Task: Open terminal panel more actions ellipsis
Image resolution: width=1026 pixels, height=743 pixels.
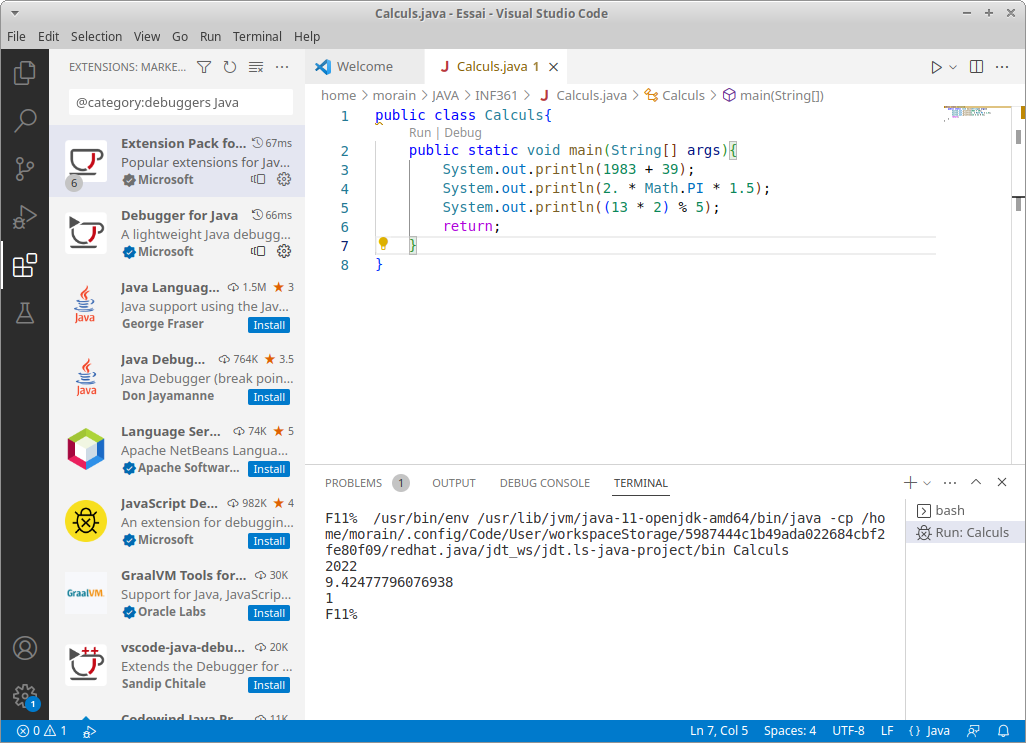Action: (x=950, y=483)
